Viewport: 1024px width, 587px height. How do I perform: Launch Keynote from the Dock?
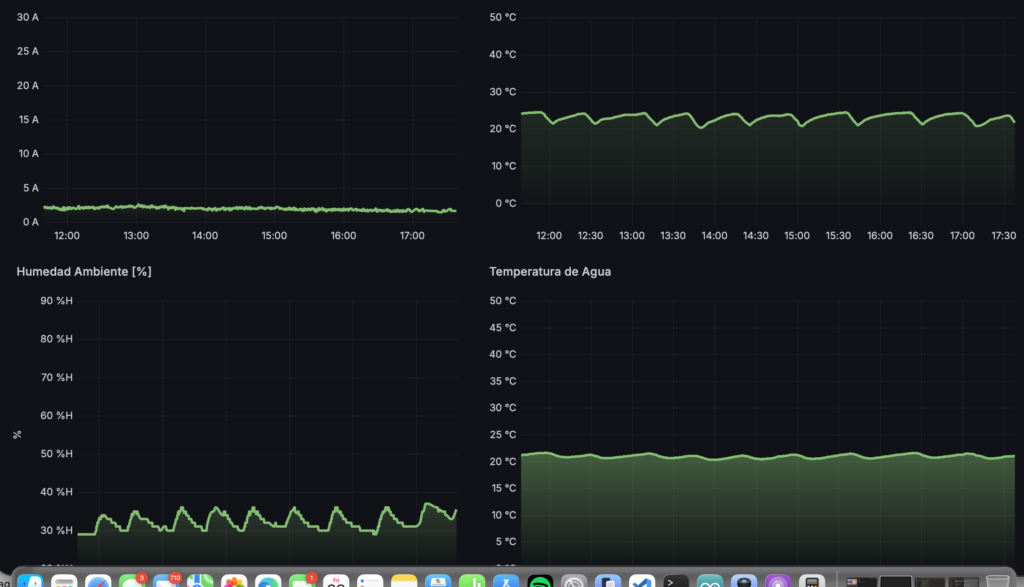tap(438, 580)
